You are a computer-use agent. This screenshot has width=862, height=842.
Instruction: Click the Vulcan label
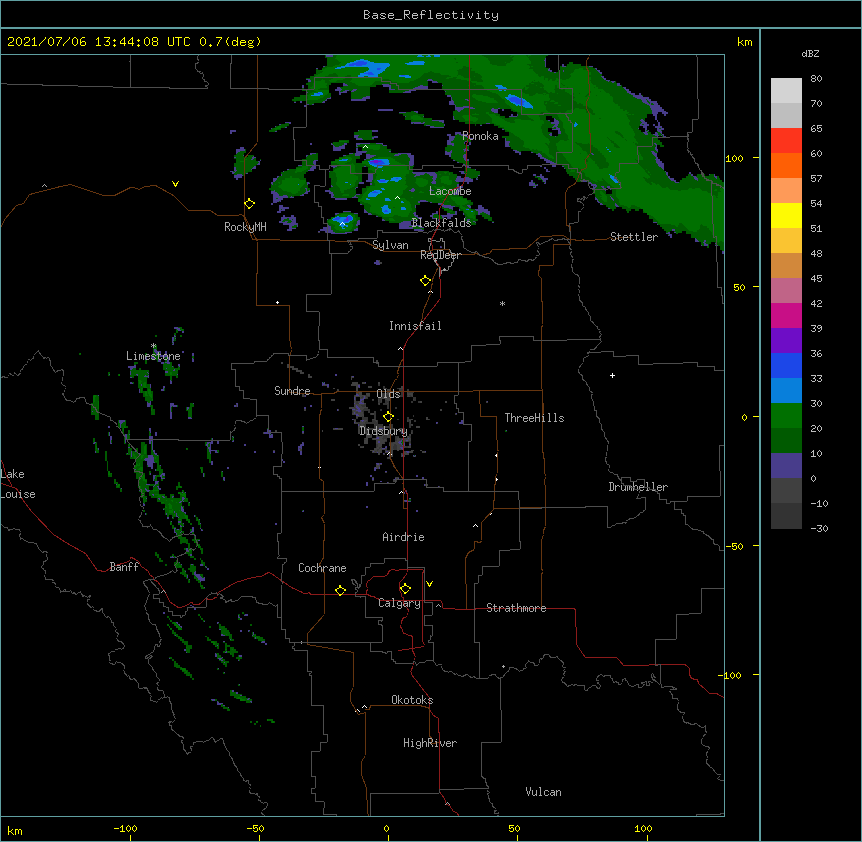[x=543, y=792]
